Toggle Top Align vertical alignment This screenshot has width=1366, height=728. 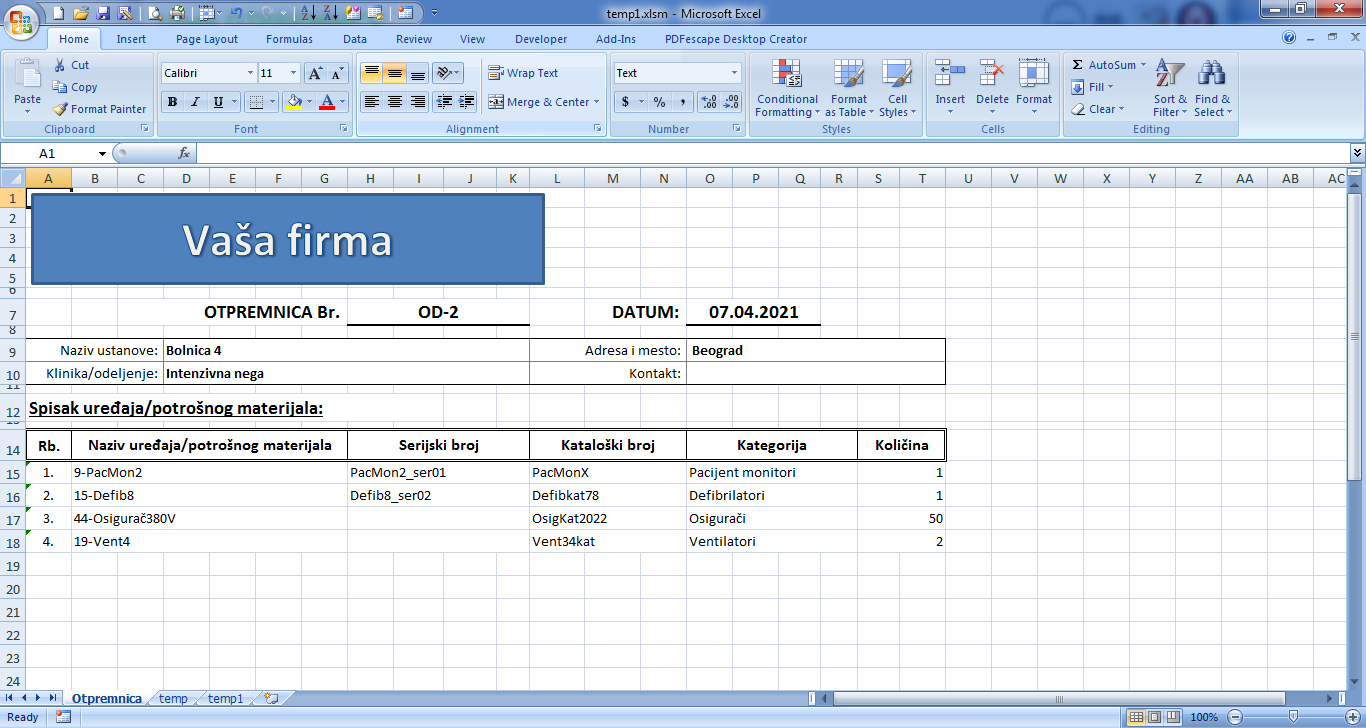click(371, 73)
